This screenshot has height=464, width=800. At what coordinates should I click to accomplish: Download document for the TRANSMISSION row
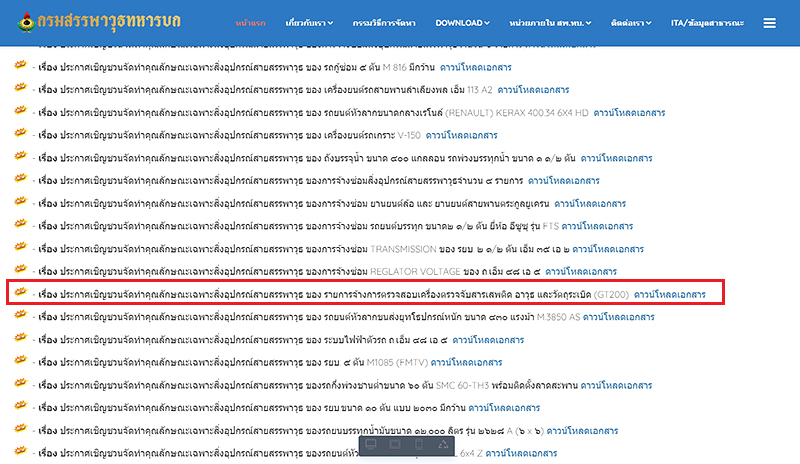608,249
